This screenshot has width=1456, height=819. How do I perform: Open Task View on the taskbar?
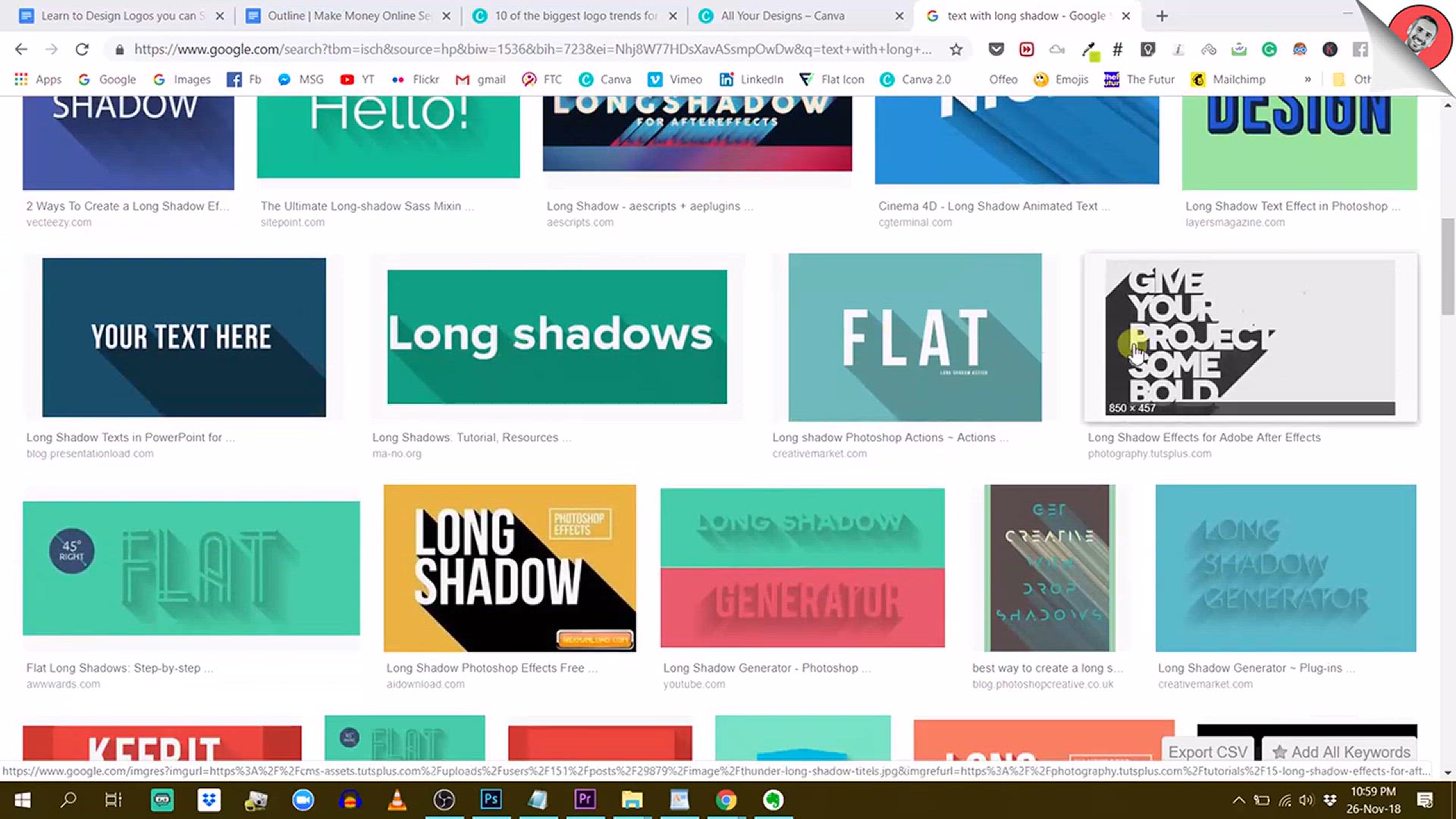[114, 800]
